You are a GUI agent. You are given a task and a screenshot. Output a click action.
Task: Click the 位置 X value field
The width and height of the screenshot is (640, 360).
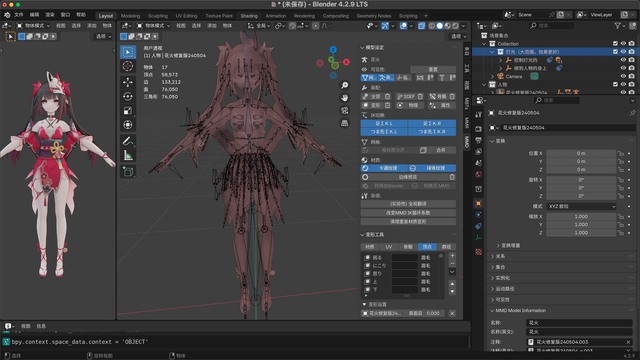pos(581,153)
